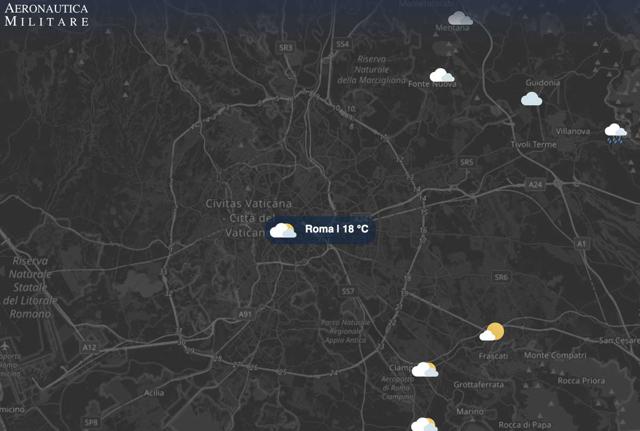Image resolution: width=640 pixels, height=431 pixels.
Task: Click the sunny weather icon above Frascati
Action: click(x=492, y=331)
